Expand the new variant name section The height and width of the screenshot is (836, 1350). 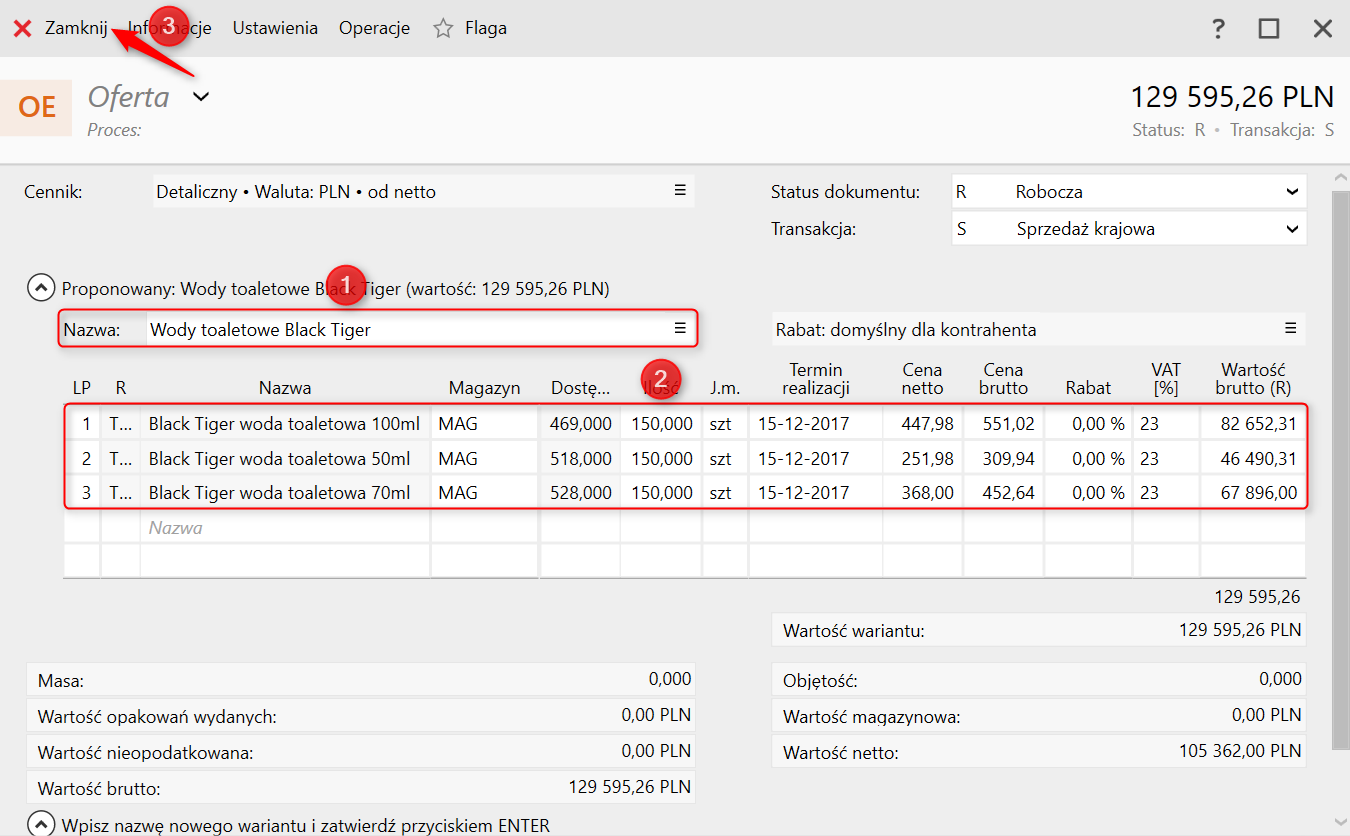coord(41,825)
